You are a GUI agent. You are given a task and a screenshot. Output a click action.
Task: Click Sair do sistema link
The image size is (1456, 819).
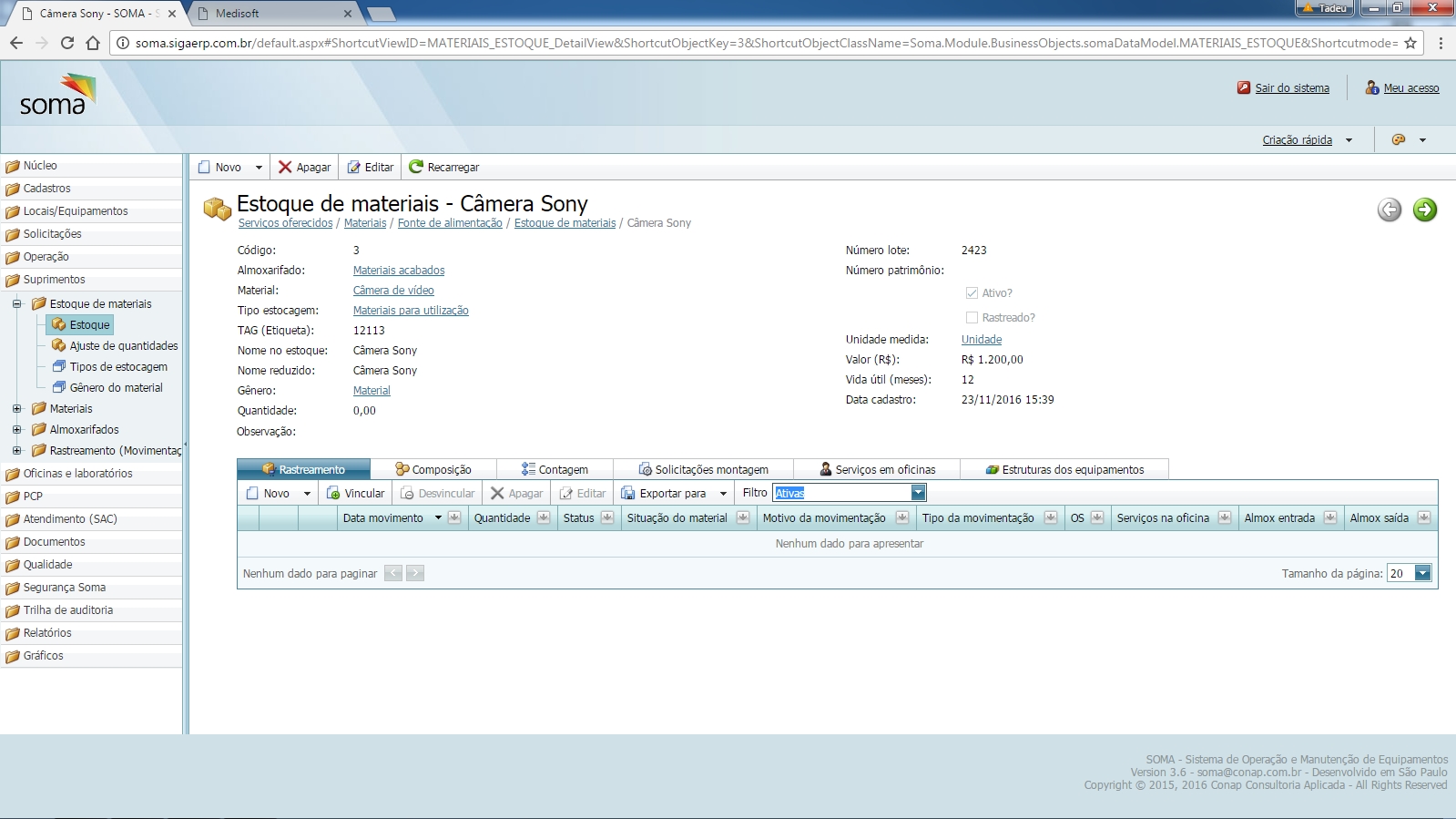[1292, 88]
